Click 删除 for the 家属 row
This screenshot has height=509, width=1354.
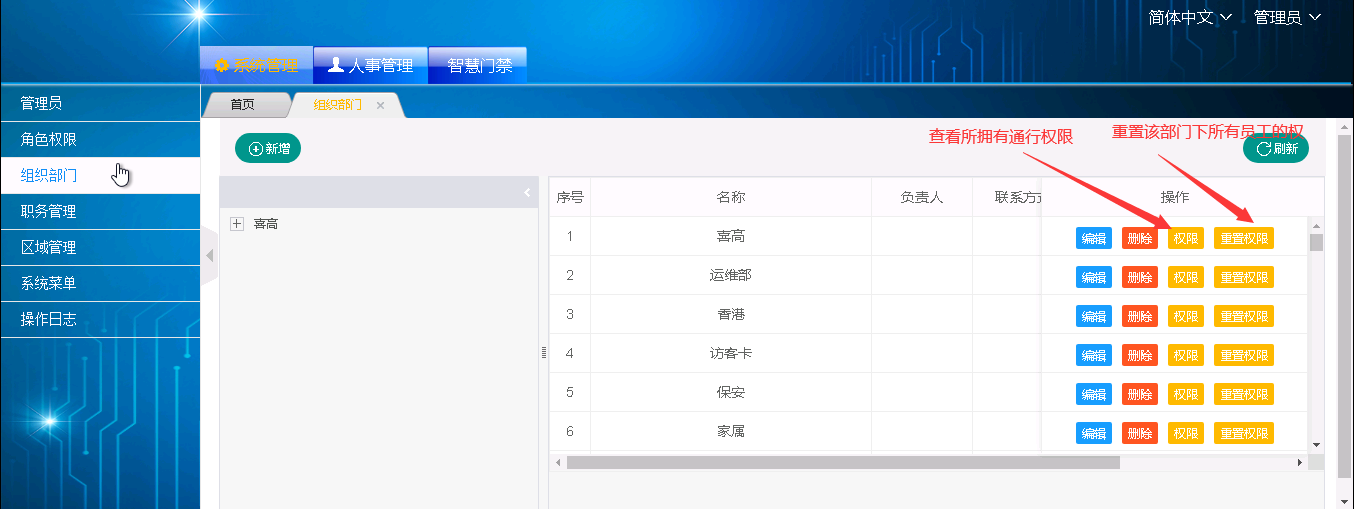pos(1140,433)
